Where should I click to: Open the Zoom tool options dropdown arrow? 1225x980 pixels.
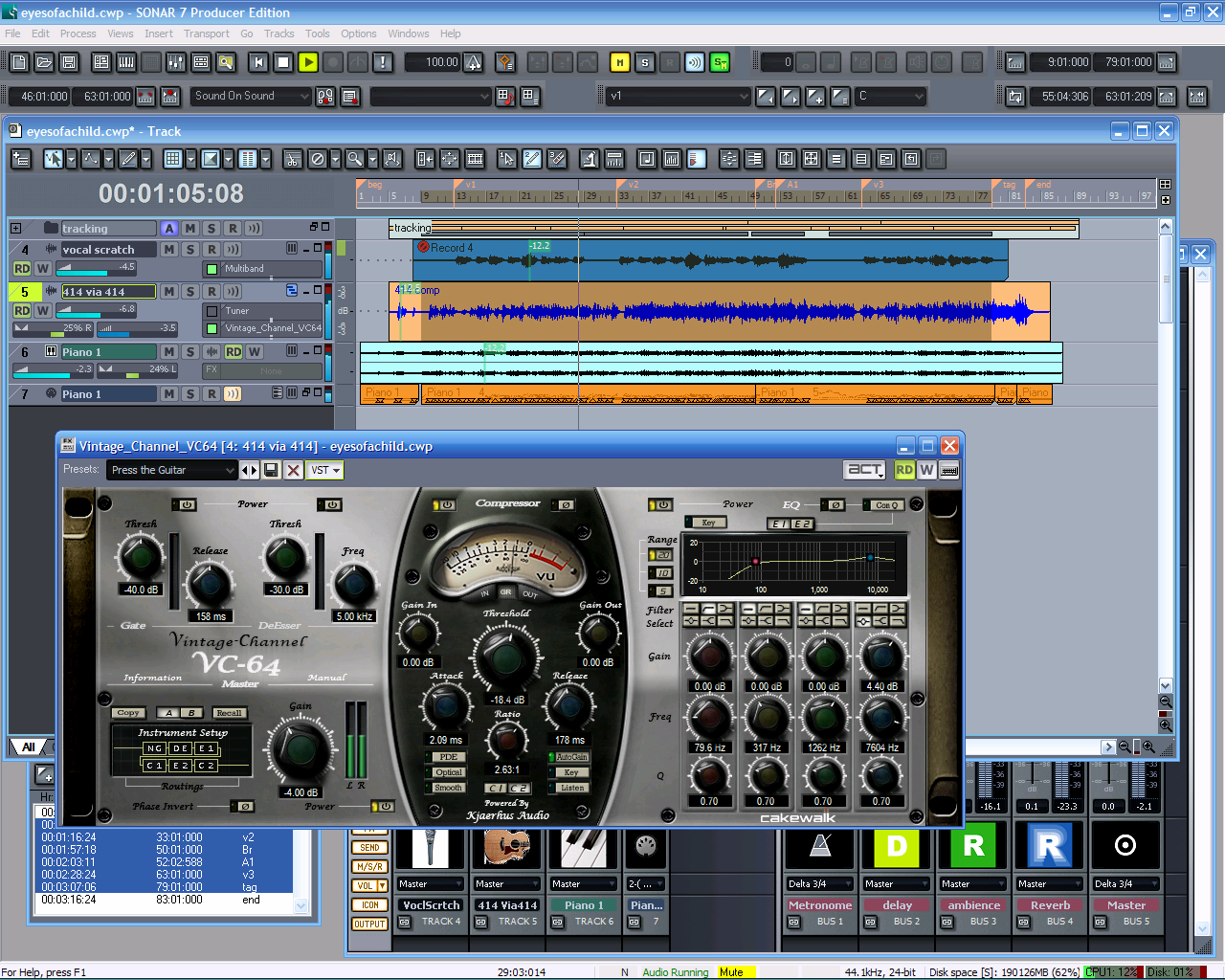coord(371,159)
